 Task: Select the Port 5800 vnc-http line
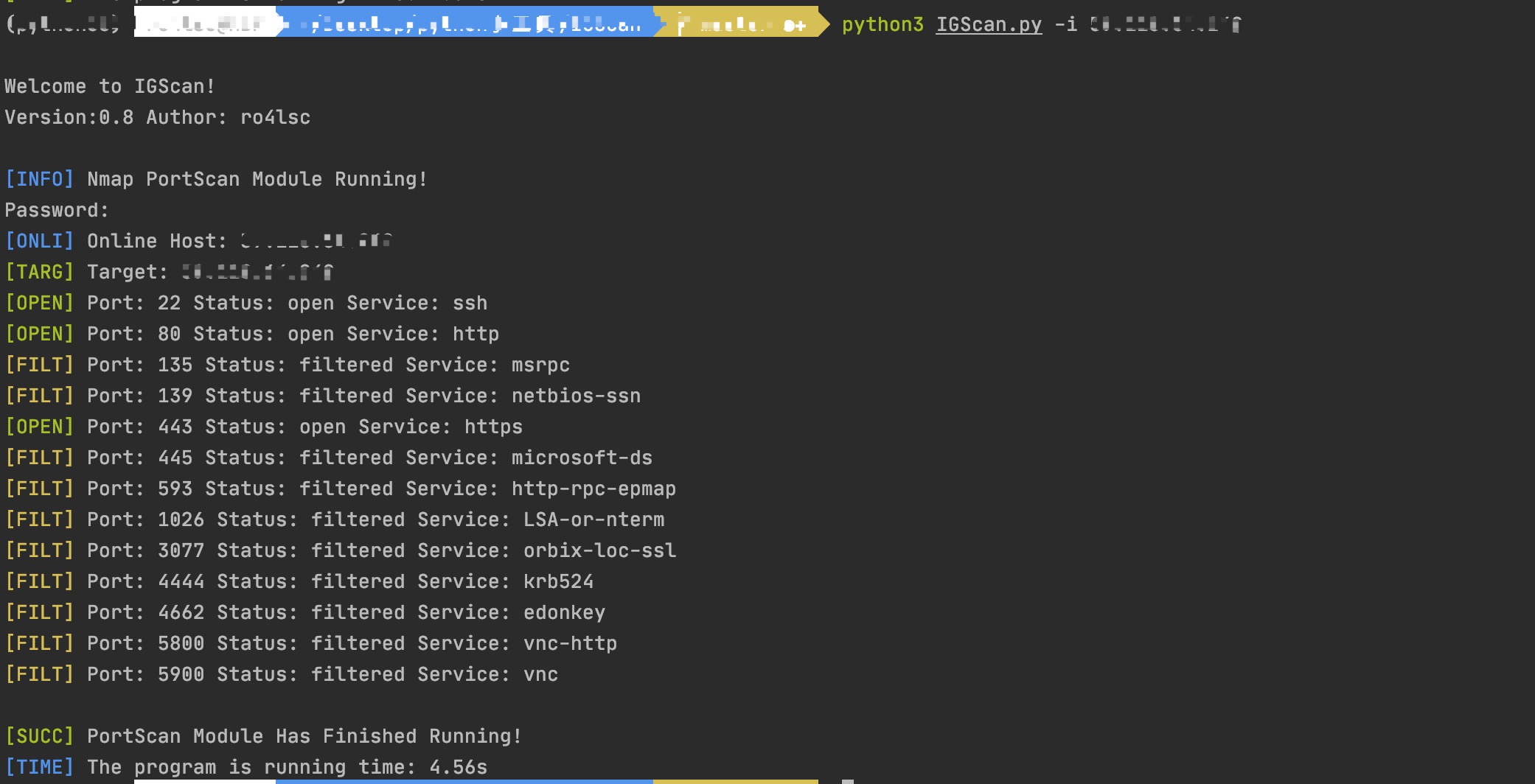pyautogui.click(x=311, y=643)
